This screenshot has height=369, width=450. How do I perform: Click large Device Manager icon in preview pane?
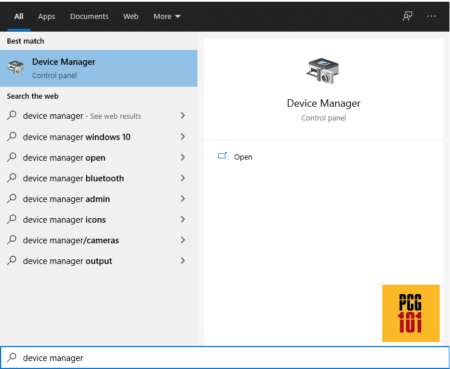pyautogui.click(x=323, y=71)
